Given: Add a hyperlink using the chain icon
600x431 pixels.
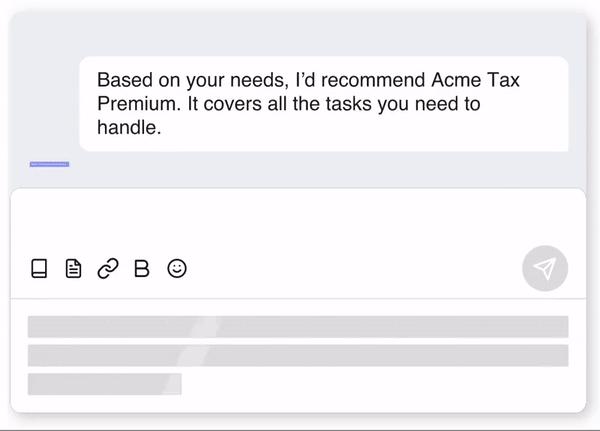Looking at the screenshot, I should click(x=108, y=268).
